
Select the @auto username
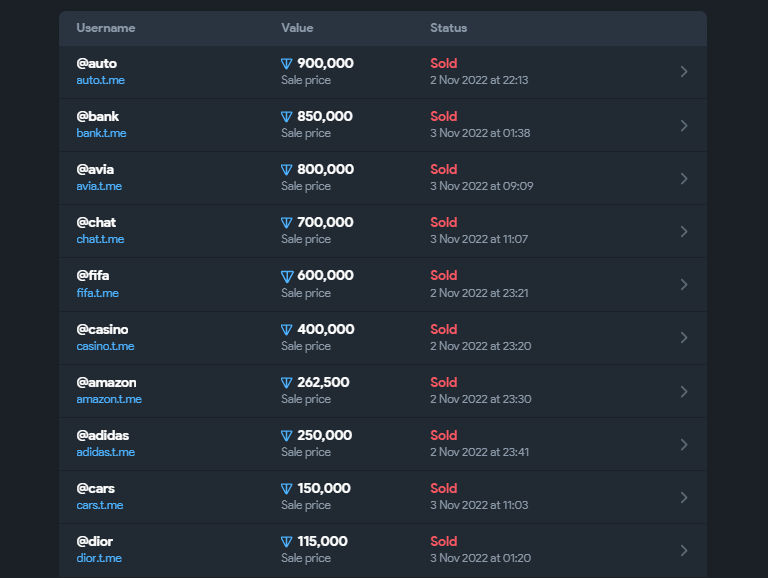pos(96,64)
